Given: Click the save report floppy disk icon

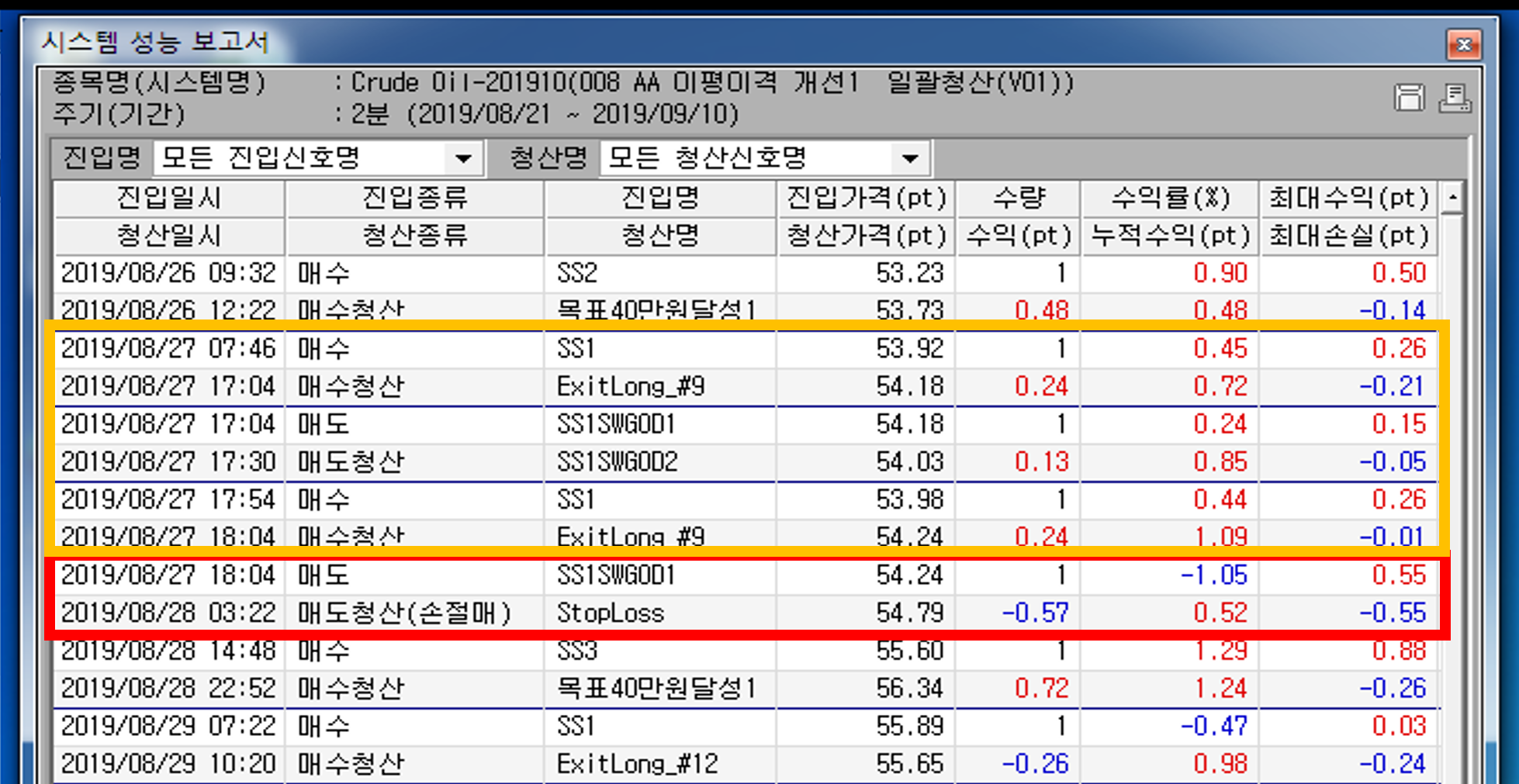Looking at the screenshot, I should pos(1409,98).
